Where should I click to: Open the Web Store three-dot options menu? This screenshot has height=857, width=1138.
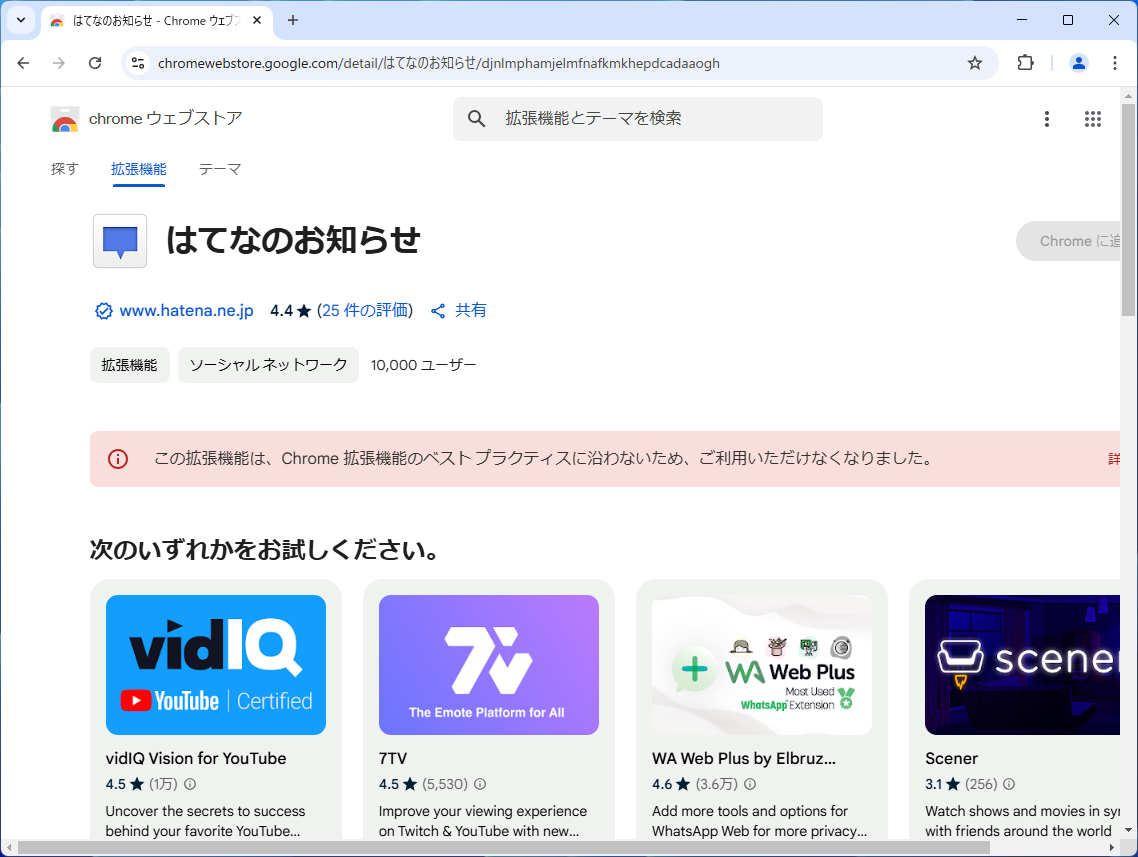1047,118
